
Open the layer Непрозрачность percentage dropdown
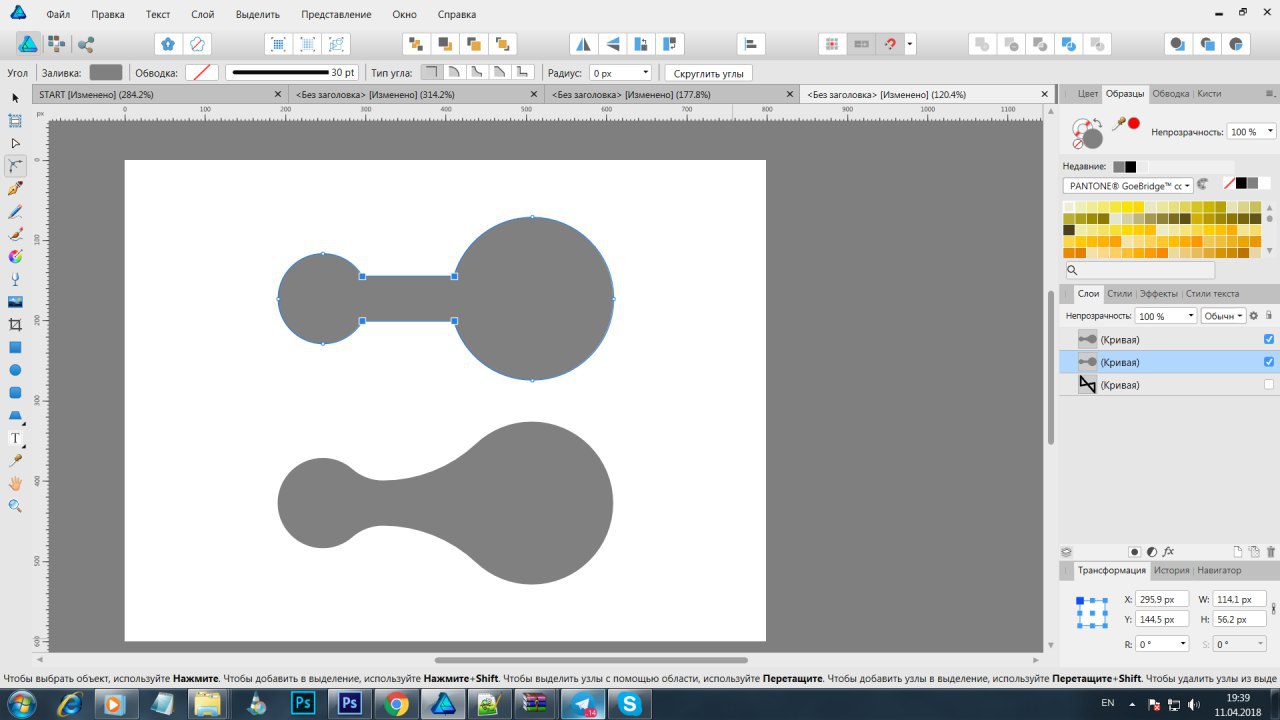(x=1190, y=316)
